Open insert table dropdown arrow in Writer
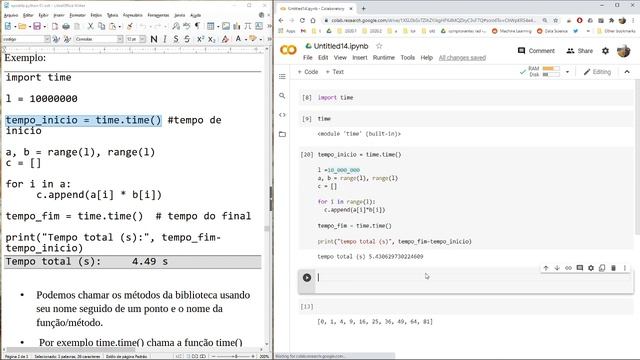This screenshot has height=360, width=640. tap(218, 27)
